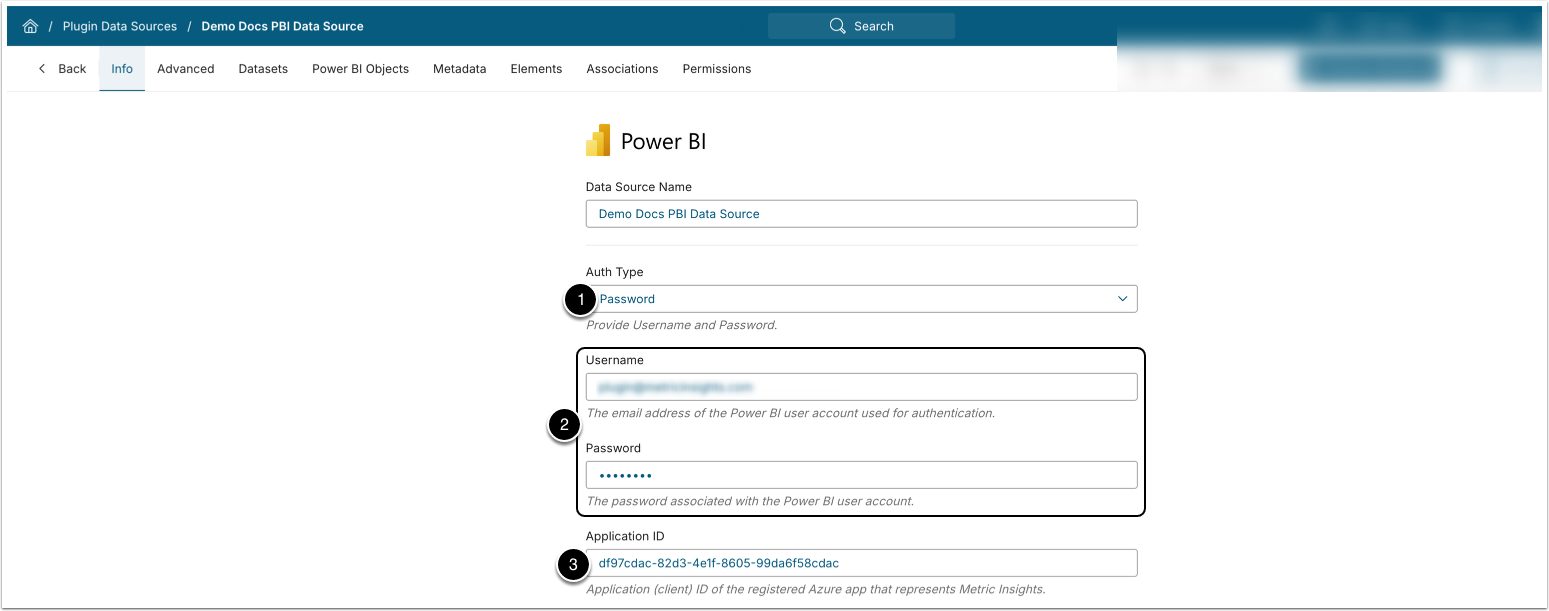Viewport: 1549px width, 611px height.
Task: Open the Datasets tab
Action: point(263,69)
